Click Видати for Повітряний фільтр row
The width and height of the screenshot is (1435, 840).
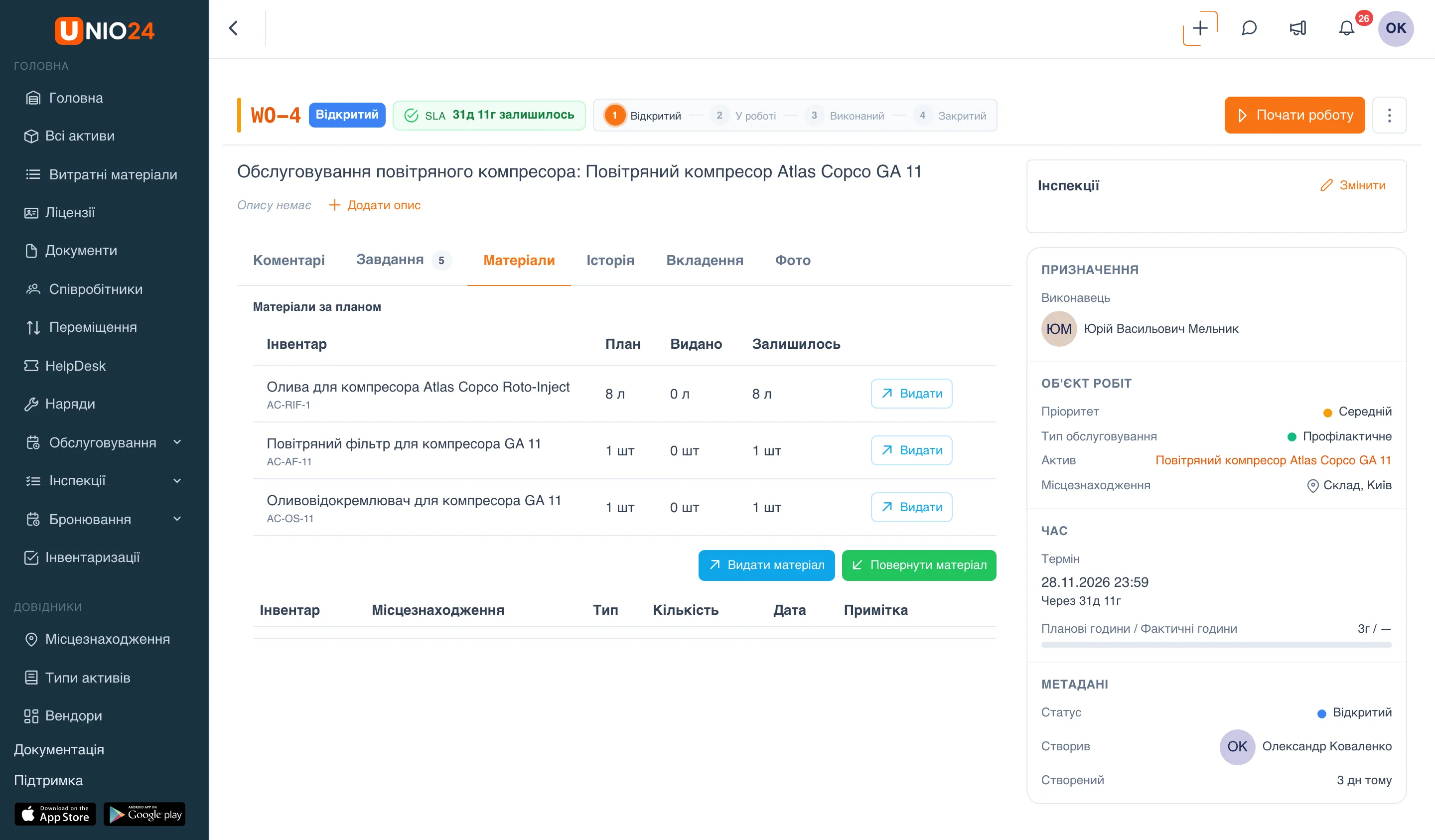point(911,450)
